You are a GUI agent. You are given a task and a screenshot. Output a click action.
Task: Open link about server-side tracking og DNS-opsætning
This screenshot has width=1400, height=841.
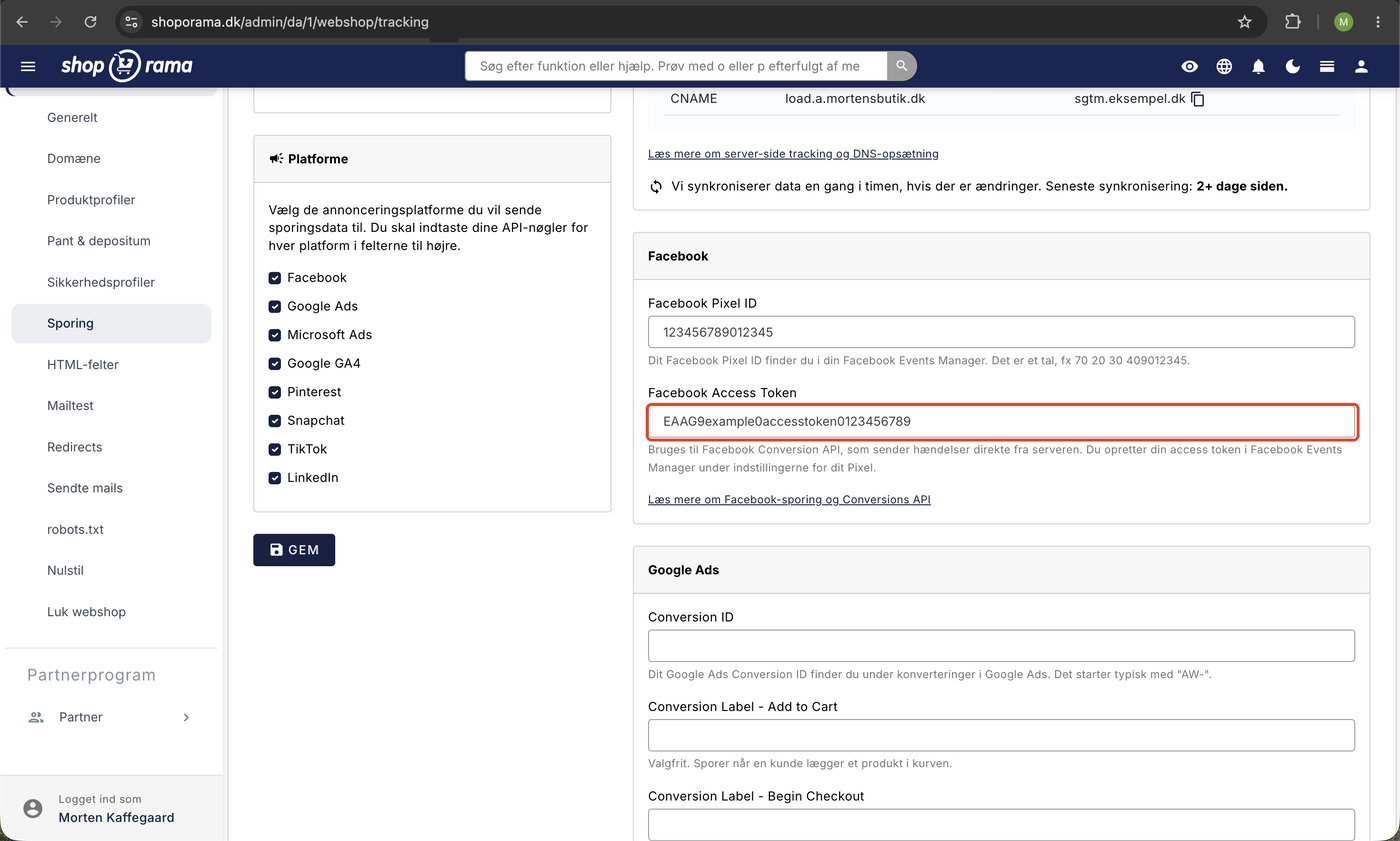(793, 154)
